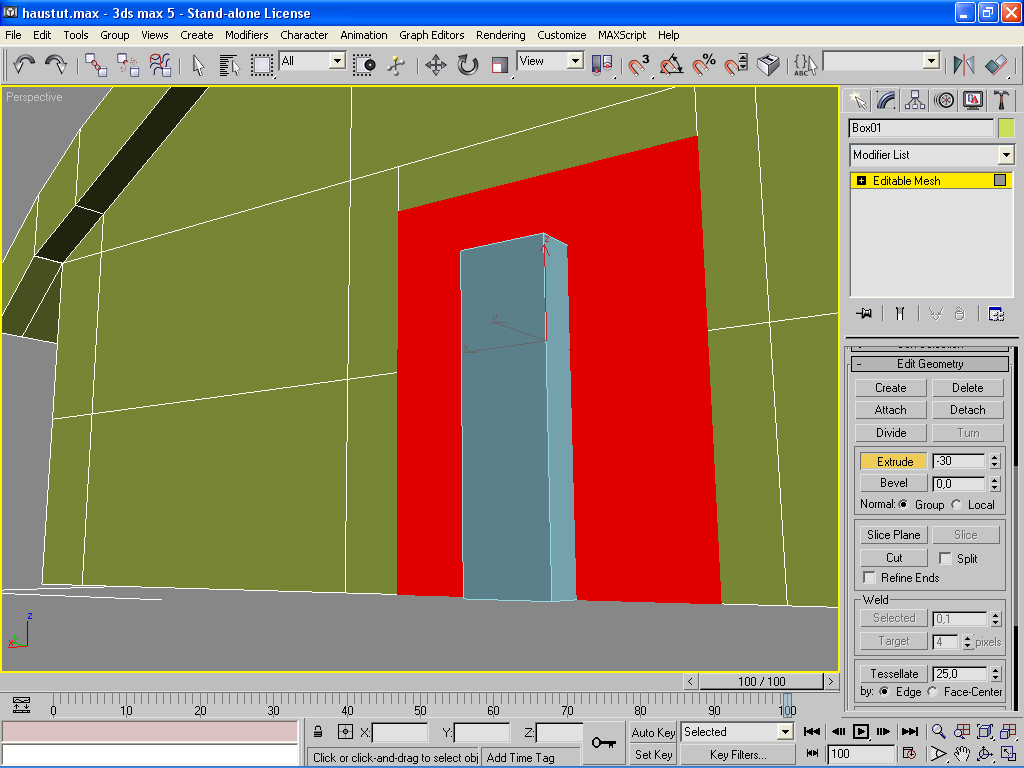Select the Move transform tool
Screen dimensions: 1024x768
[435, 65]
